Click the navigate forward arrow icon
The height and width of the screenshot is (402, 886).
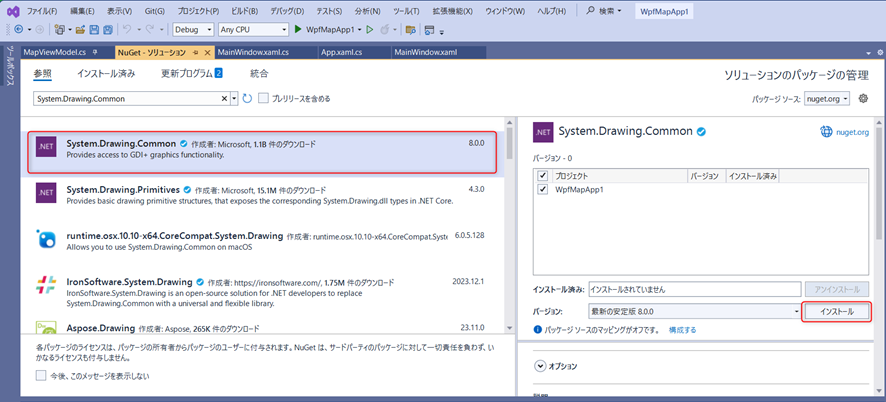(x=39, y=29)
